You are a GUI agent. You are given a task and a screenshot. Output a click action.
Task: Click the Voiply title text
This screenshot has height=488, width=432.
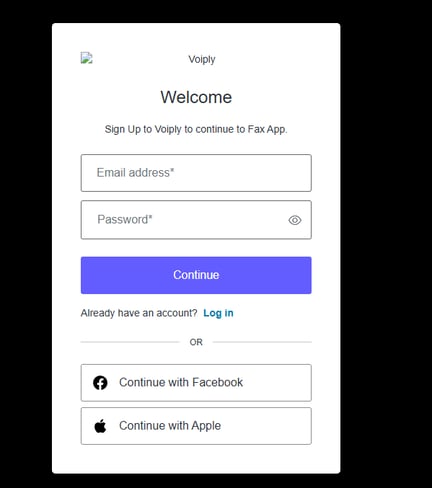(x=202, y=59)
